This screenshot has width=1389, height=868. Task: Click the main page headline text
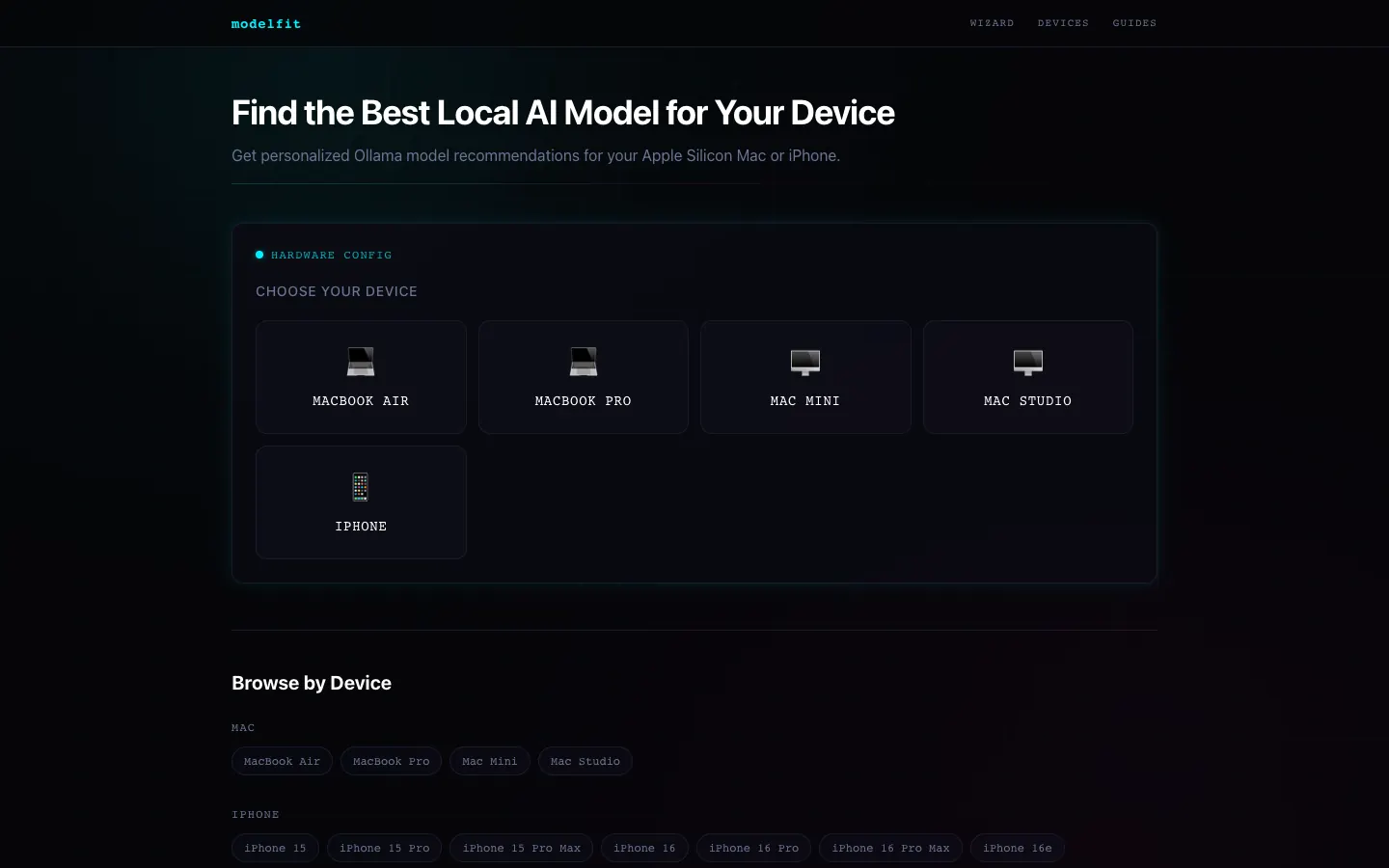tap(563, 113)
